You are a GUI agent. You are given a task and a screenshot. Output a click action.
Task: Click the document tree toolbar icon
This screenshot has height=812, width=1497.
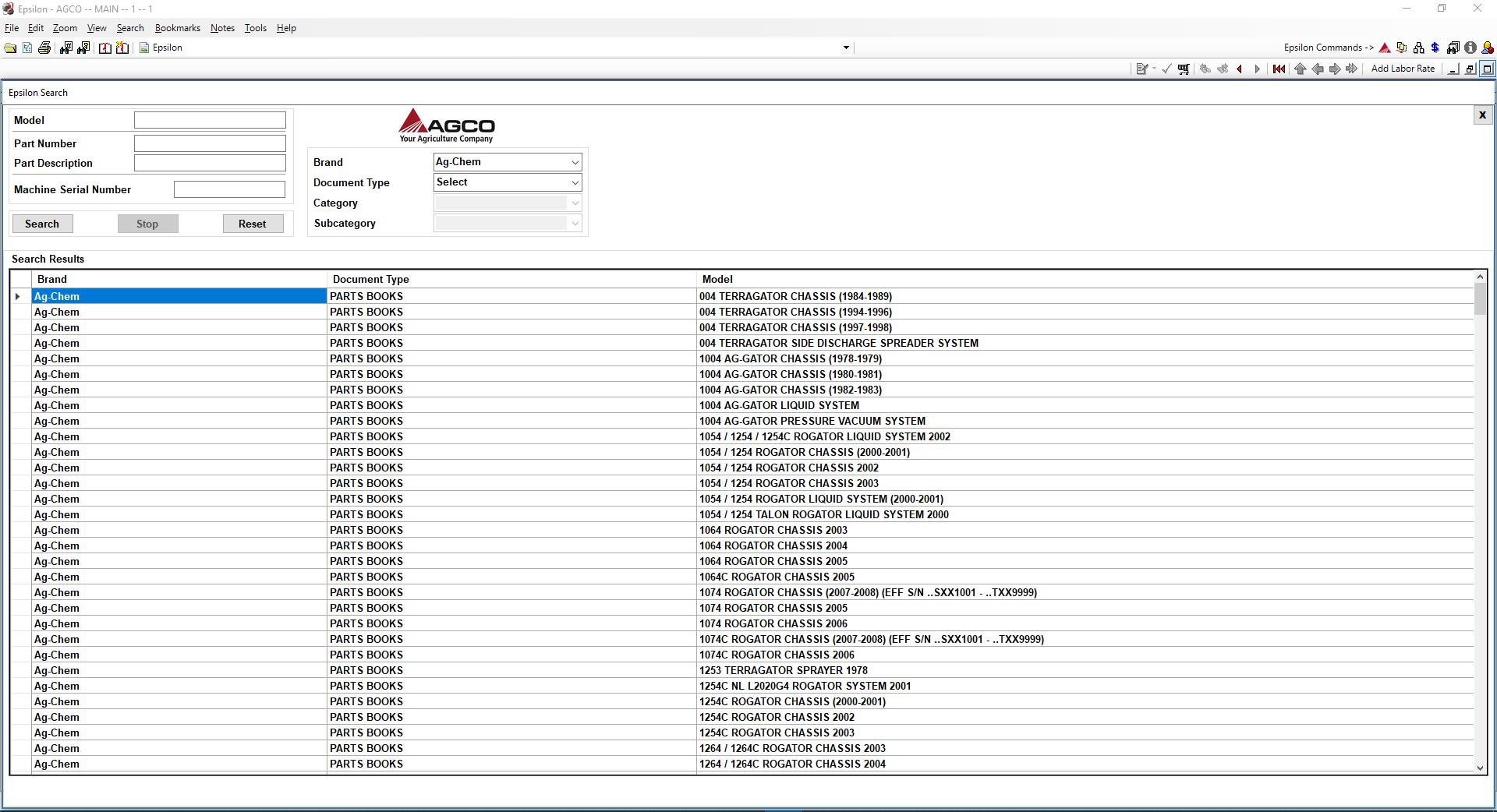click(27, 48)
